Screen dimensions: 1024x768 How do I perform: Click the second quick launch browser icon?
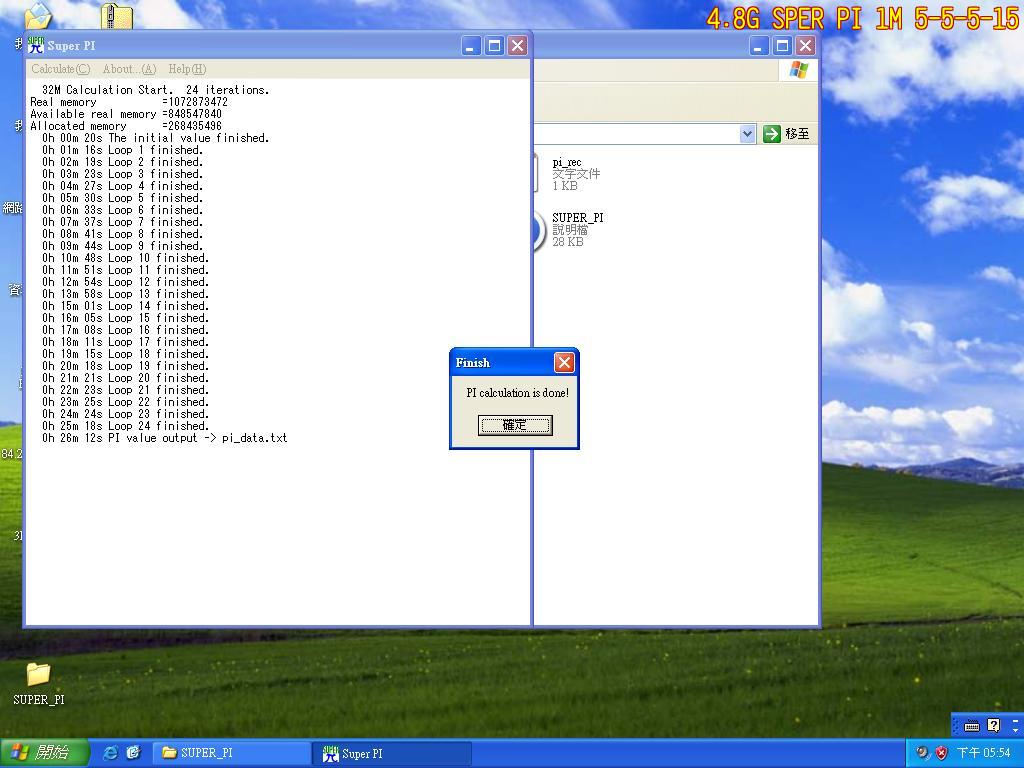[x=133, y=753]
